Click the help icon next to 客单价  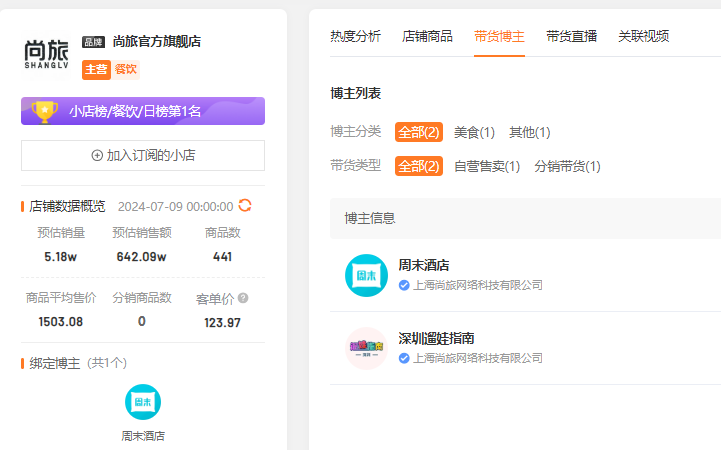pos(243,298)
